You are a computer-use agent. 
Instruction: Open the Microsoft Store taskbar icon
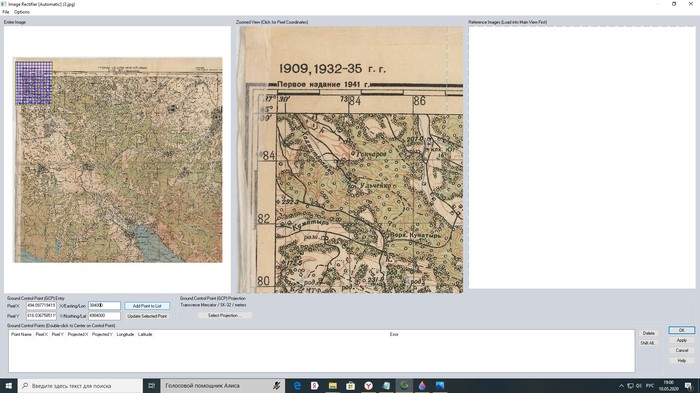[350, 385]
